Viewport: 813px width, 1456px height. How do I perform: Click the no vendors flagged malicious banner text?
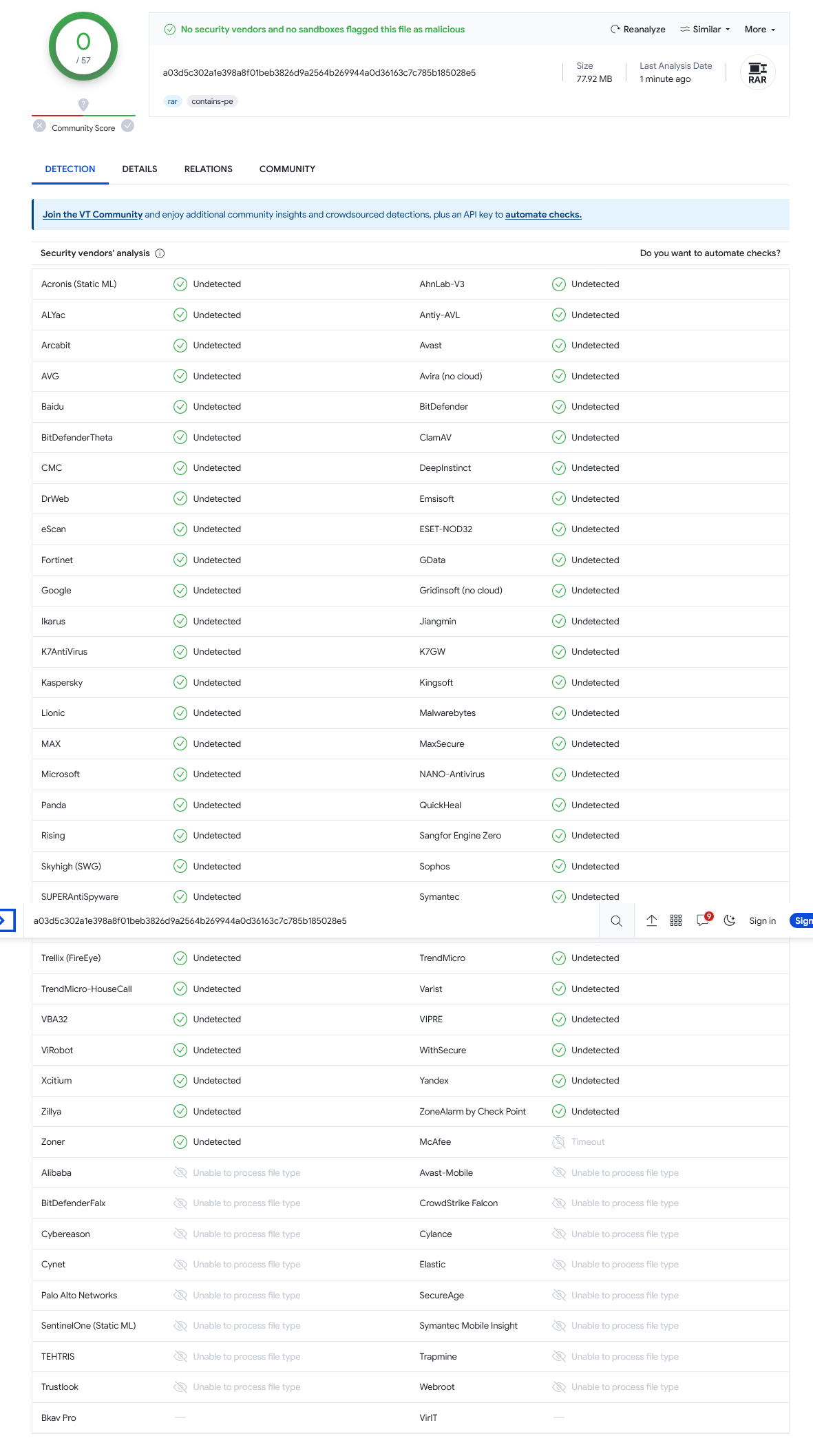coord(323,30)
